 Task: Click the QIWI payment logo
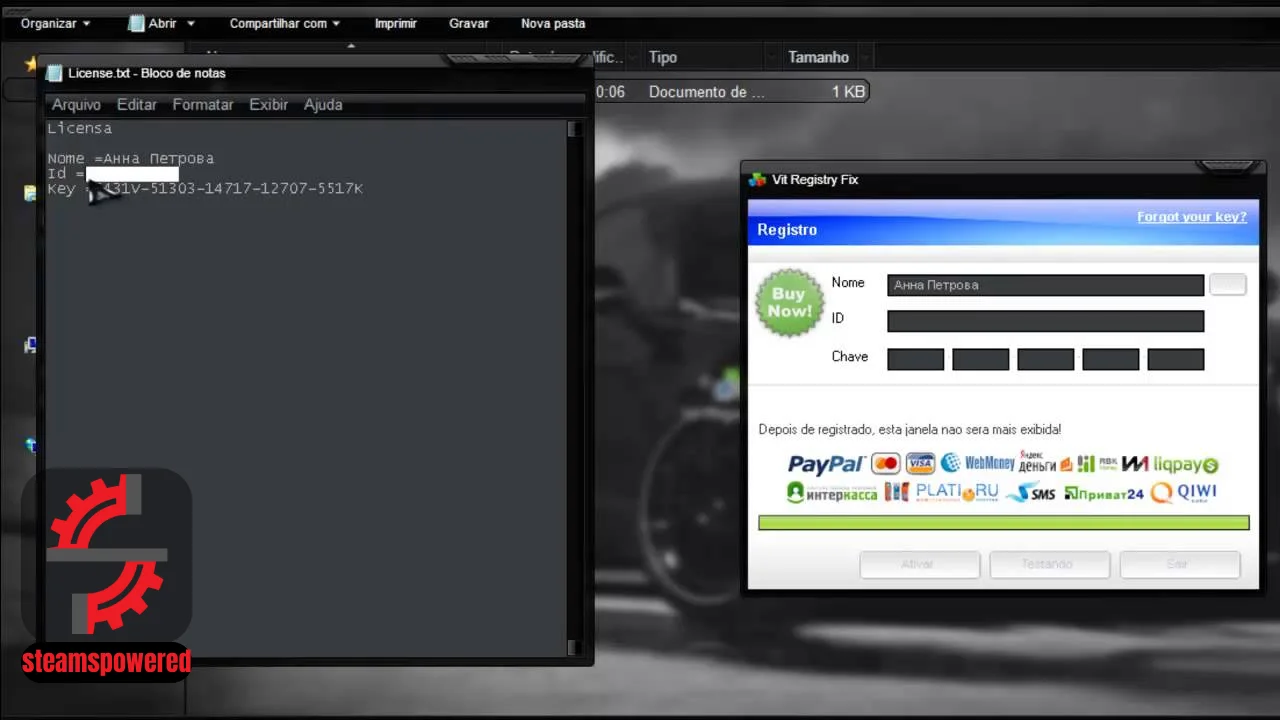coord(1184,493)
